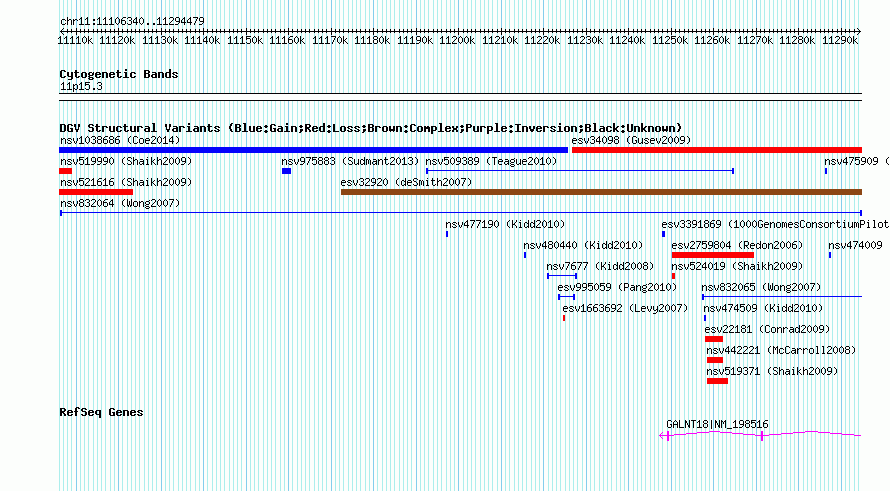Open the esv995059 (Pang2010) label
This screenshot has height=491, width=890.
(617, 287)
